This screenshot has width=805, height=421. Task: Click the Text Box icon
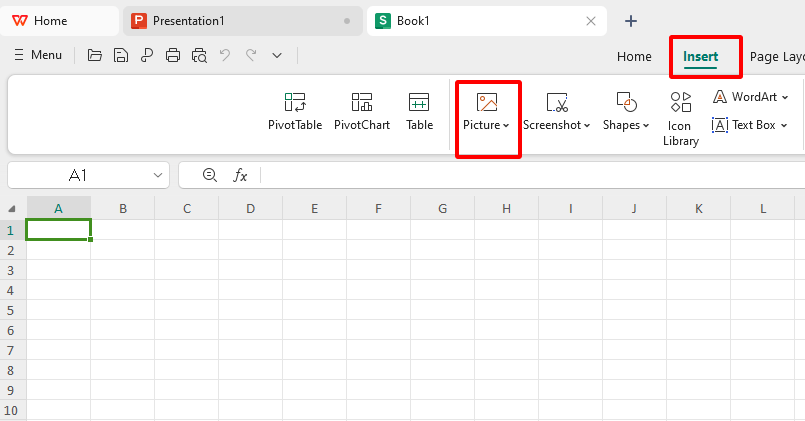click(720, 125)
